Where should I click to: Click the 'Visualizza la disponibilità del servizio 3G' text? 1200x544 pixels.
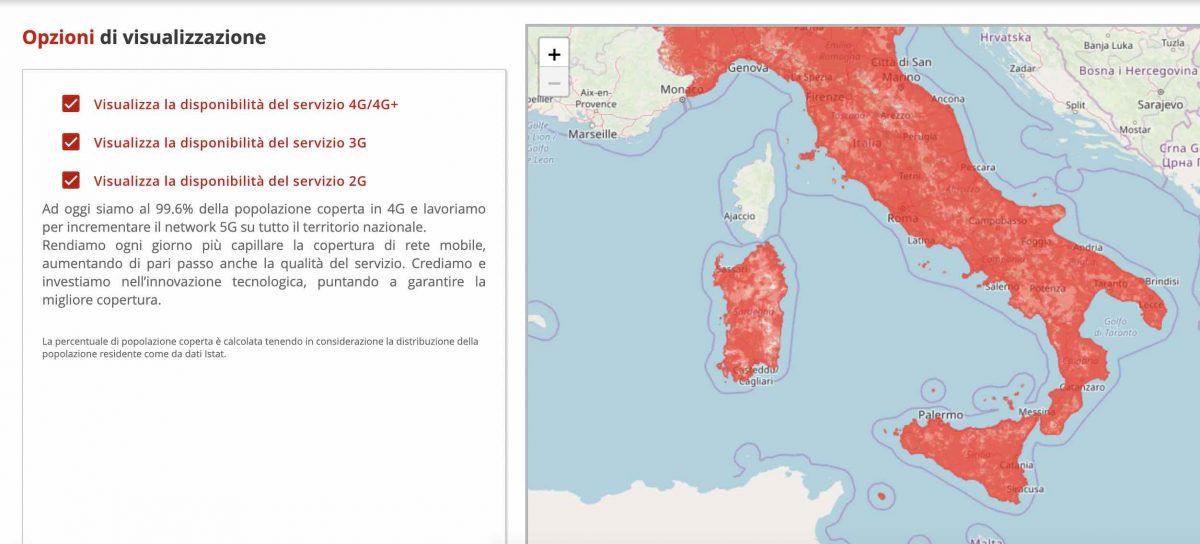click(229, 143)
